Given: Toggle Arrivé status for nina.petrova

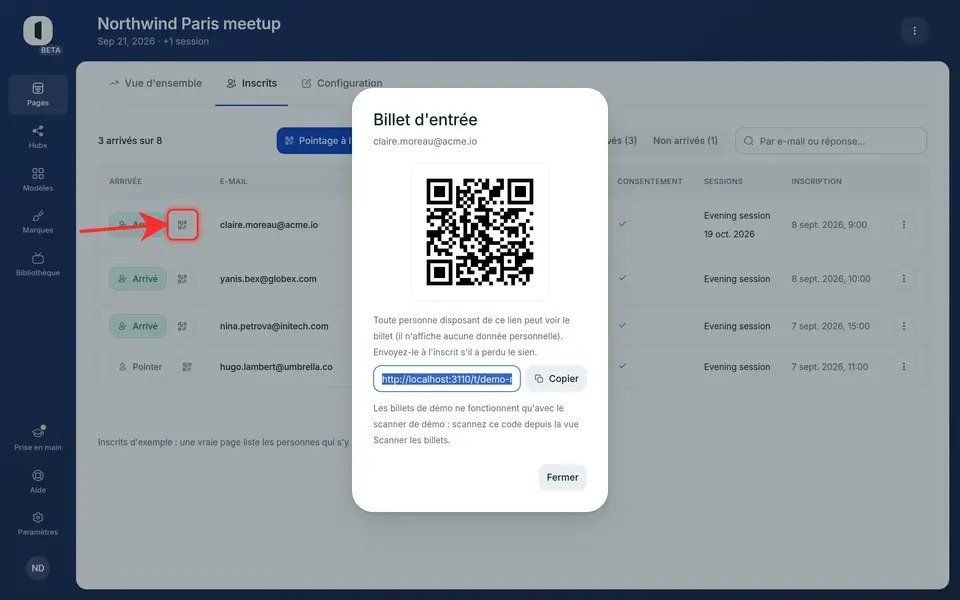Looking at the screenshot, I should coord(138,326).
